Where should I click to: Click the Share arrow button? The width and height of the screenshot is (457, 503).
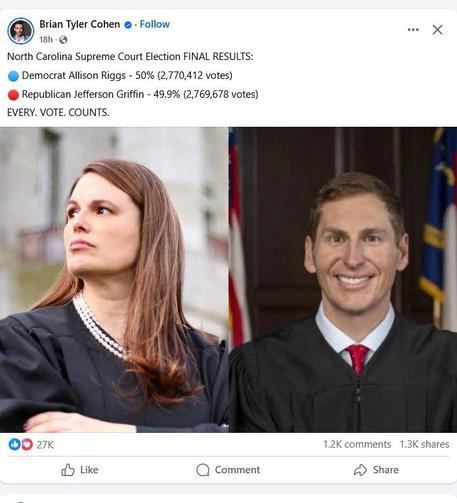click(376, 470)
